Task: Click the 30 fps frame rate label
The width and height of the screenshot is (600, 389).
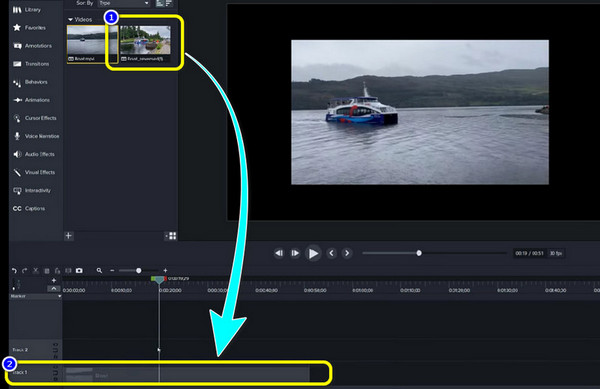Action: point(556,253)
